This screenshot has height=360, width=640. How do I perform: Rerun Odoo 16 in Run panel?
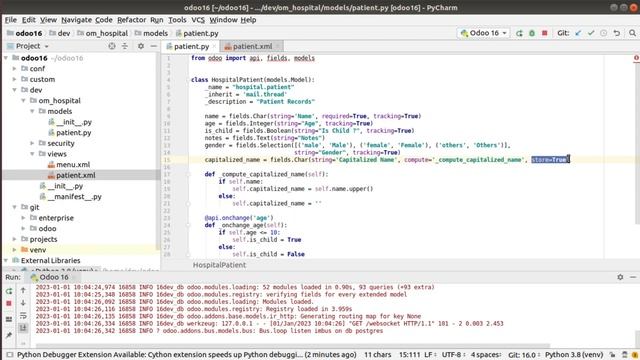[9, 291]
